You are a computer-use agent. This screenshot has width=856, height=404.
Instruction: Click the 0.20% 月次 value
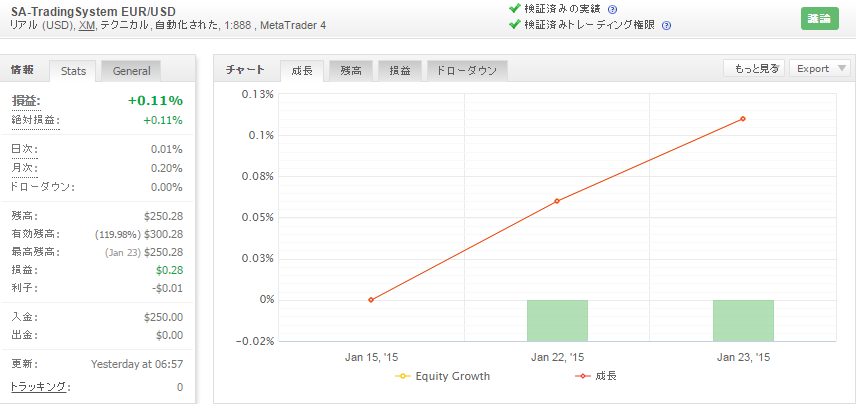pyautogui.click(x=167, y=168)
